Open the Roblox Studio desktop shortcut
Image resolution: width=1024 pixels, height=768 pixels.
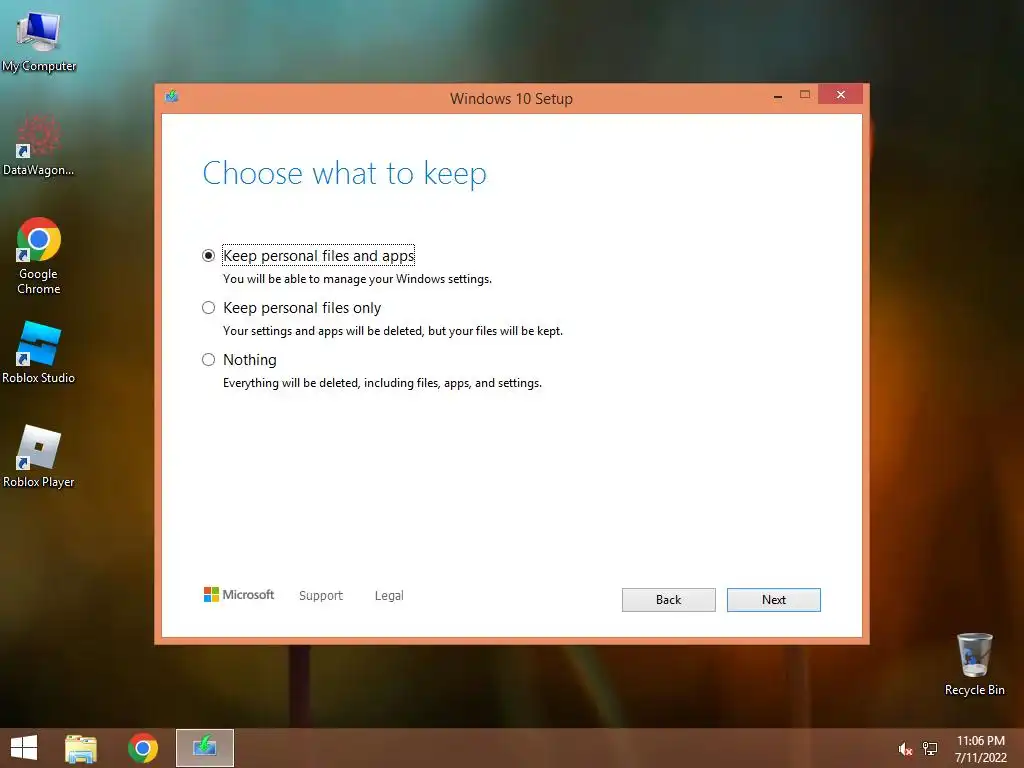pyautogui.click(x=39, y=353)
